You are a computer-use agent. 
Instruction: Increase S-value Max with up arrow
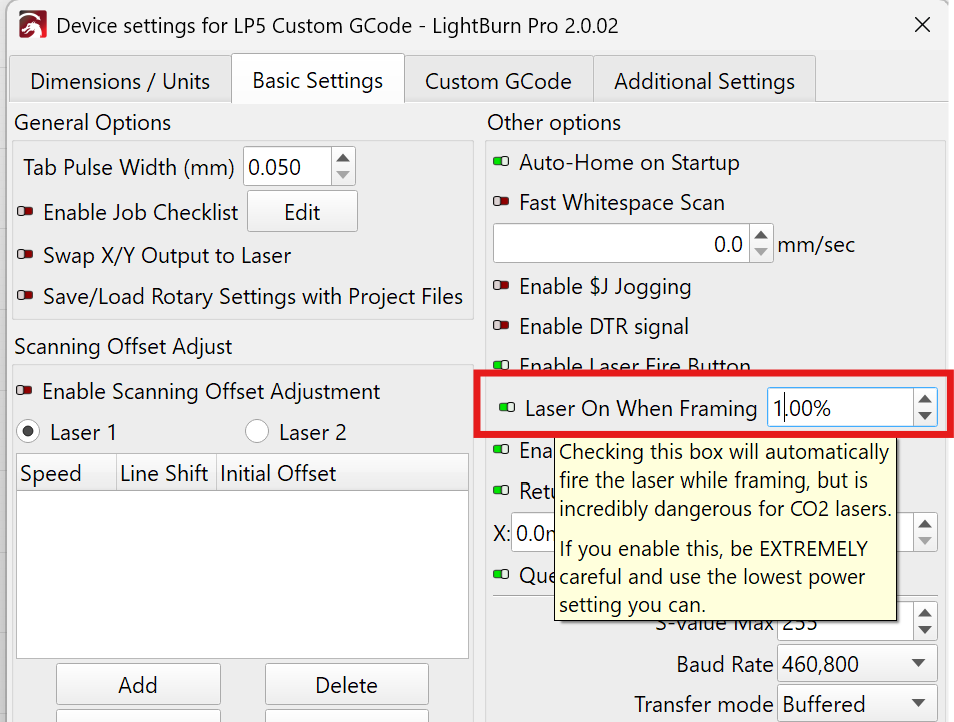(x=925, y=613)
